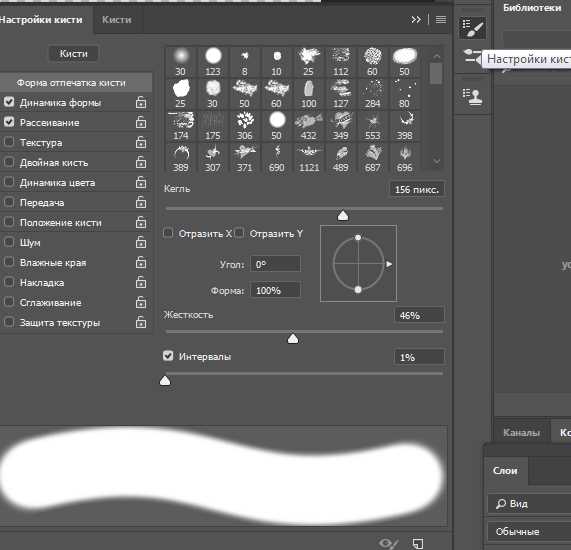Click Жесткость slider handle
This screenshot has height=550, width=571.
pyautogui.click(x=293, y=339)
